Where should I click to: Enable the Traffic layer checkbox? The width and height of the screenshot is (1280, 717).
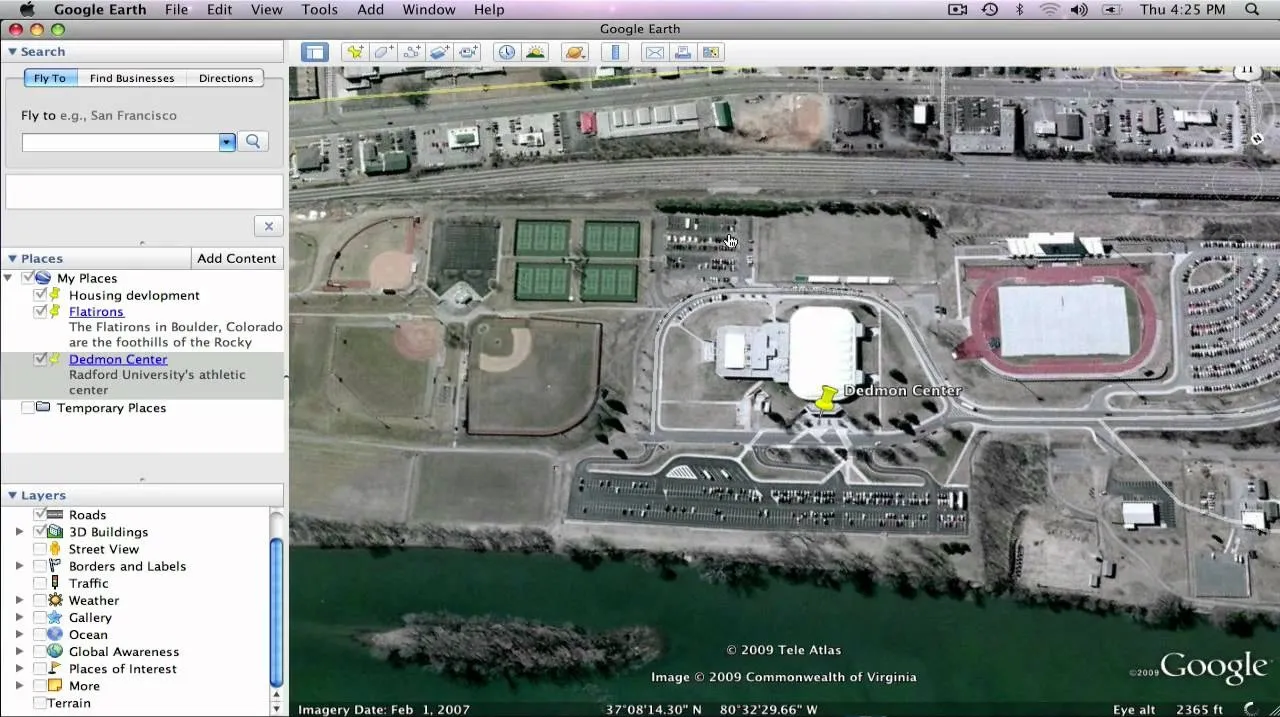[x=40, y=583]
